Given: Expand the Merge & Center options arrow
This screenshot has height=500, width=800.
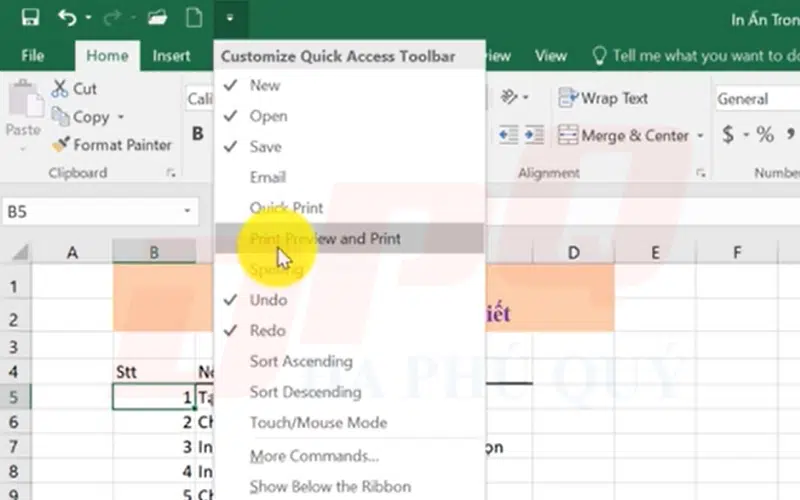Looking at the screenshot, I should tap(701, 135).
